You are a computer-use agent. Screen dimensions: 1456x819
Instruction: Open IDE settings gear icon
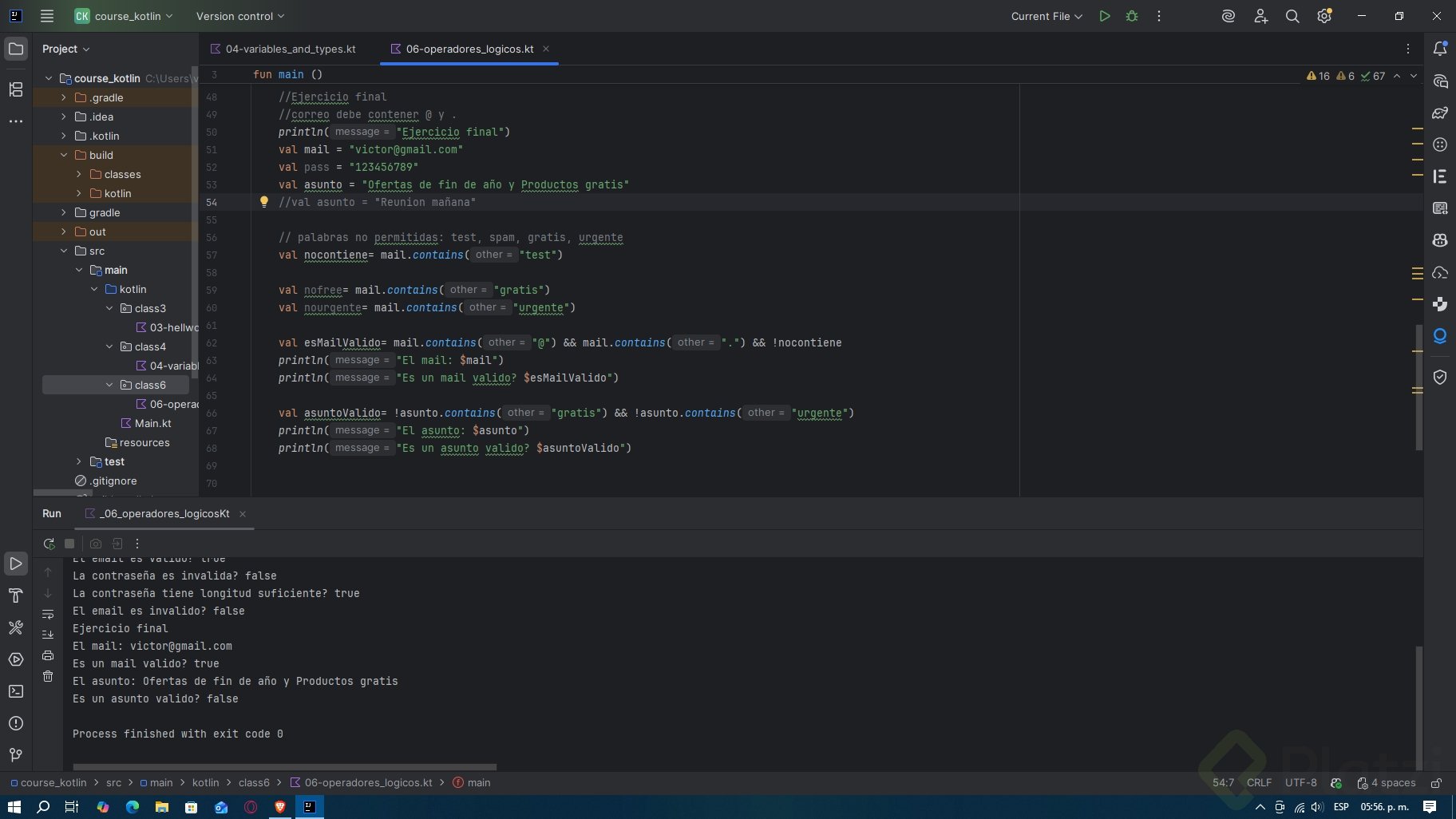[1324, 16]
